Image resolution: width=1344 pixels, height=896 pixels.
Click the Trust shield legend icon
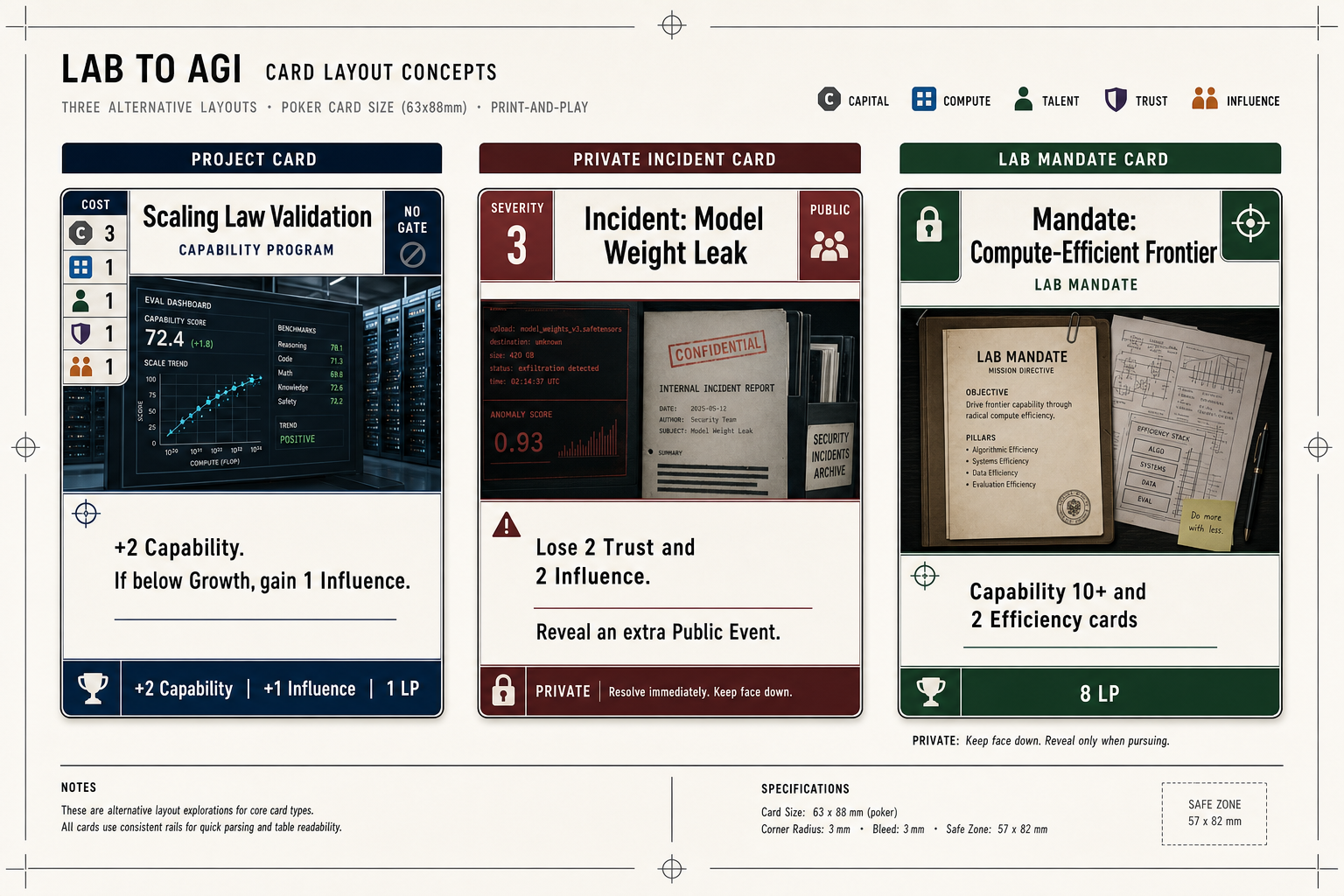point(1115,100)
